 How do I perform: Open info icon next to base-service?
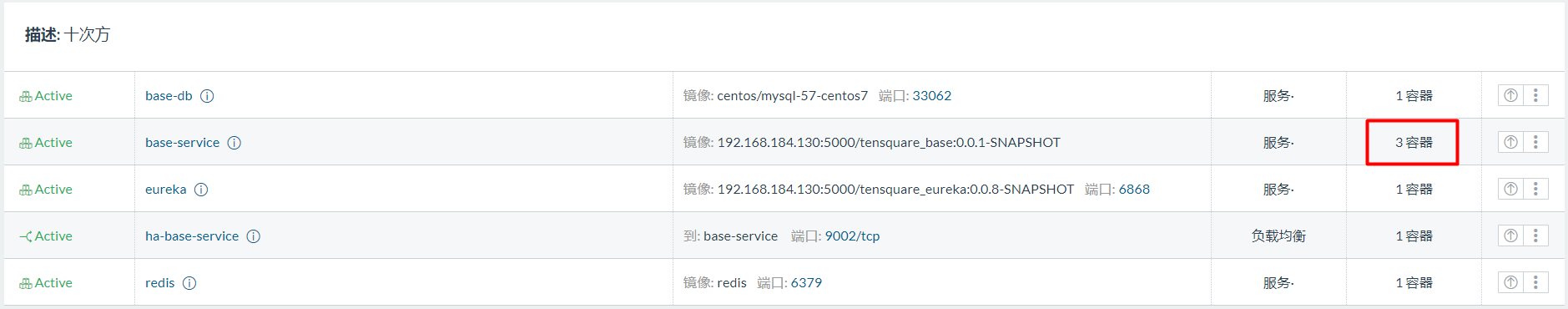tap(234, 143)
